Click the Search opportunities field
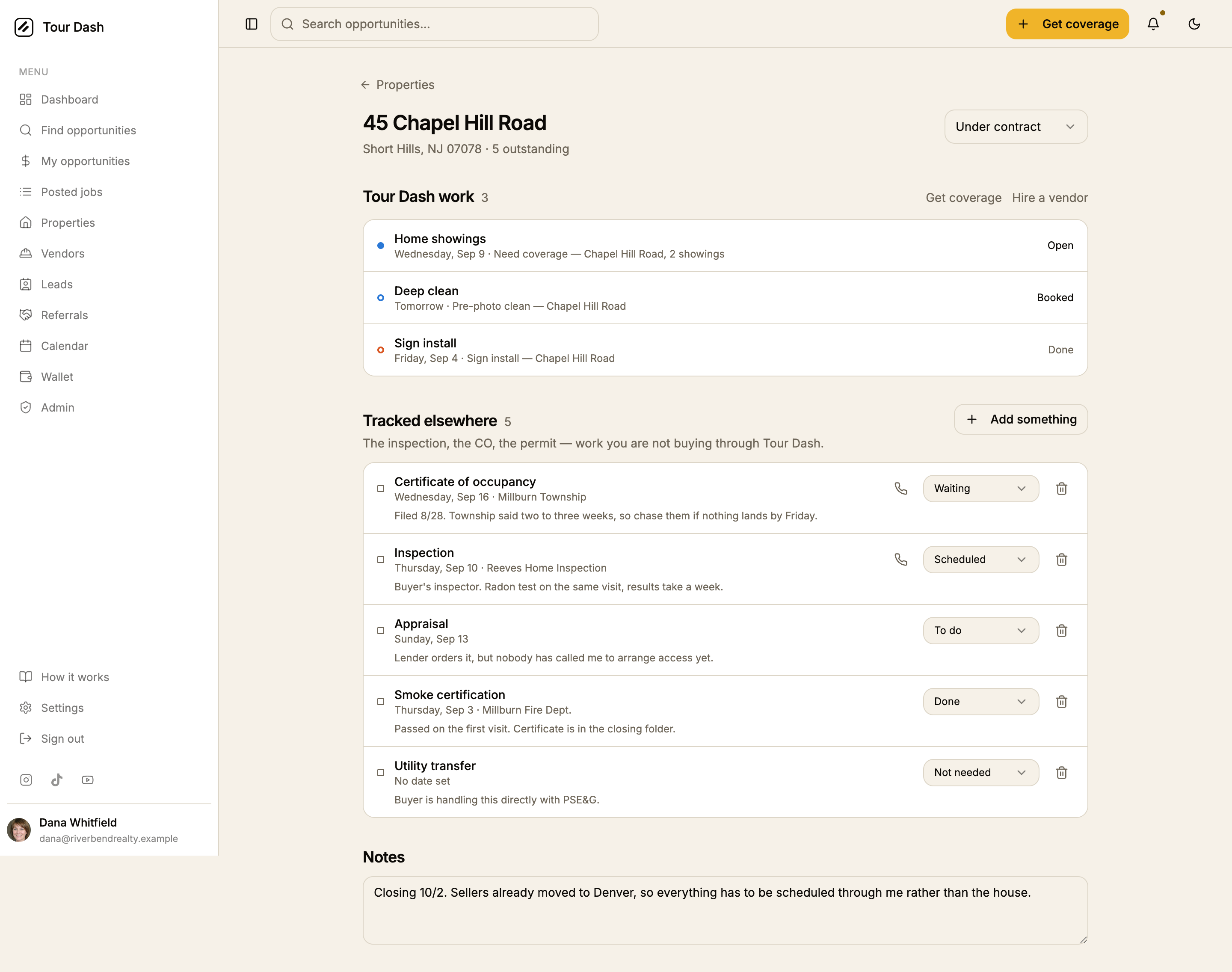This screenshot has width=1232, height=972. (434, 24)
